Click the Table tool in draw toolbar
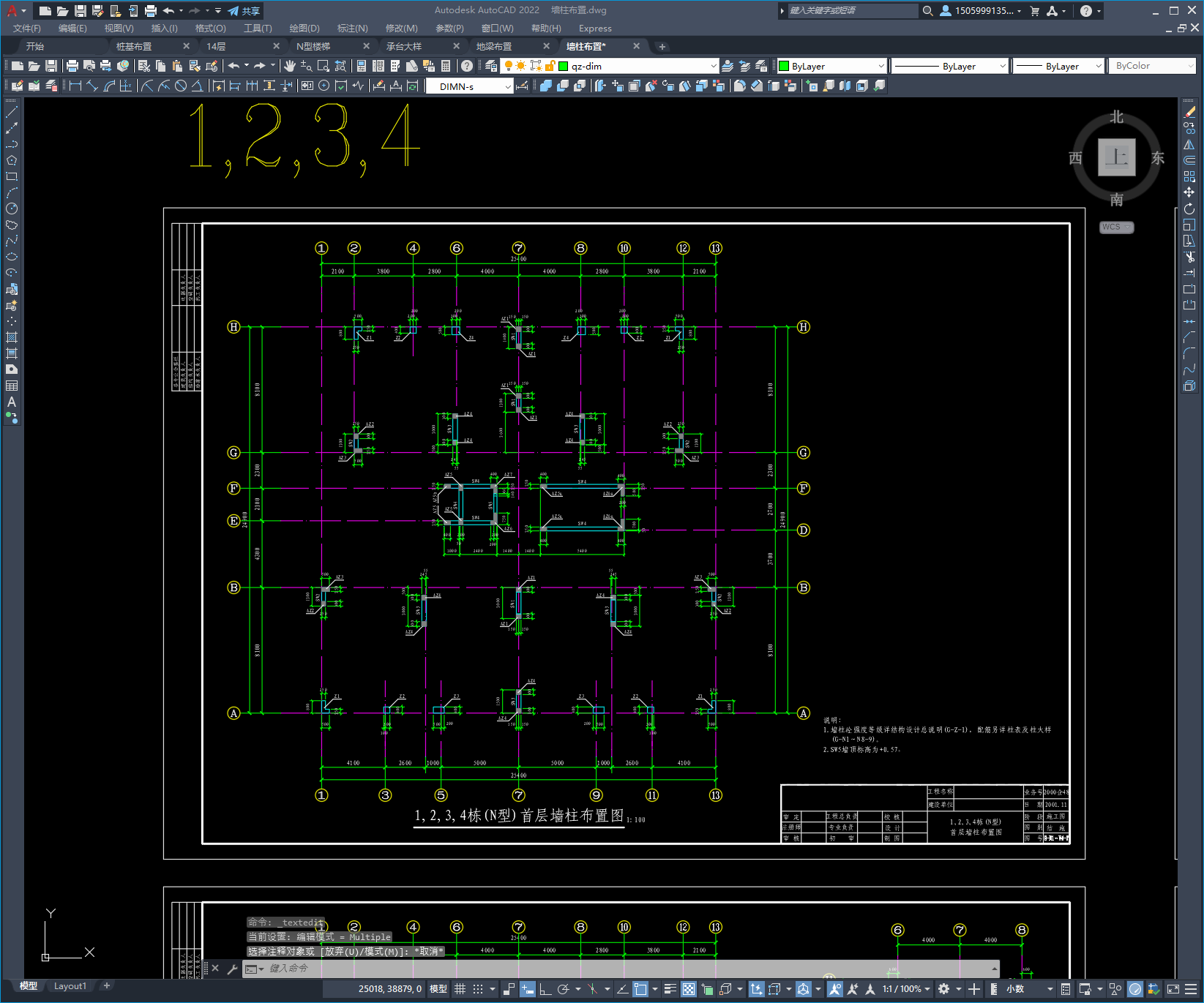This screenshot has width=1204, height=1003. tap(12, 386)
